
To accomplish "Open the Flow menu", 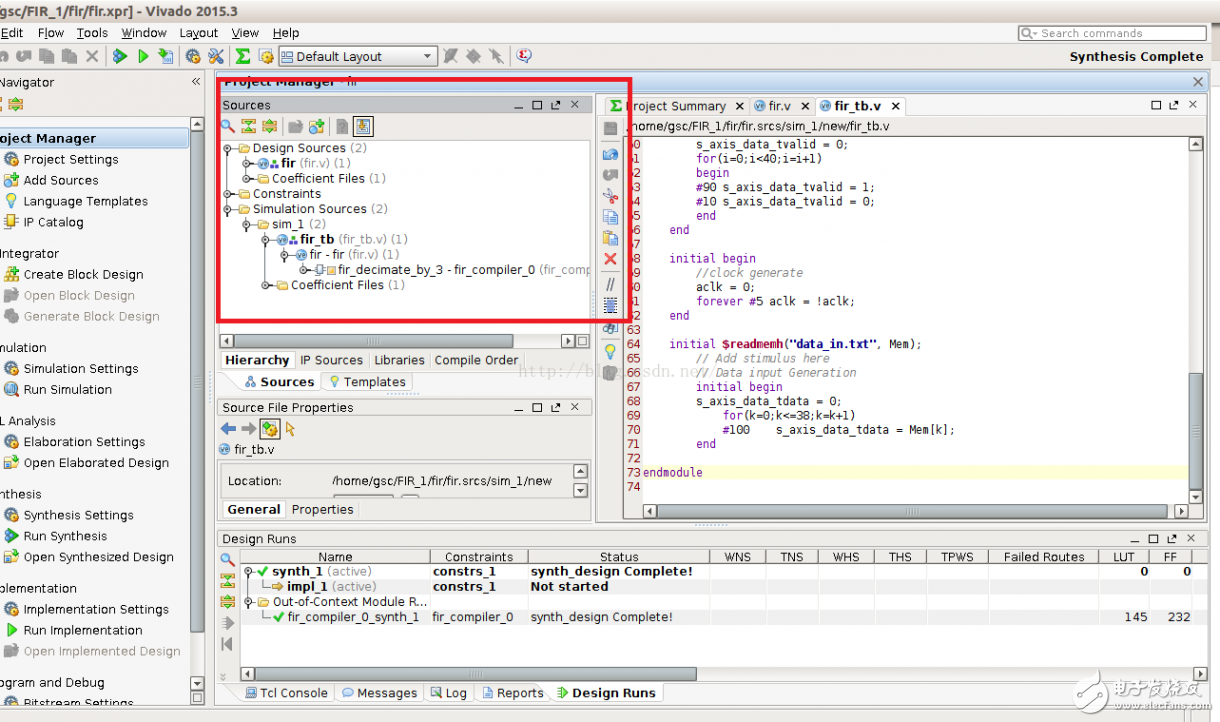I will click(x=50, y=33).
